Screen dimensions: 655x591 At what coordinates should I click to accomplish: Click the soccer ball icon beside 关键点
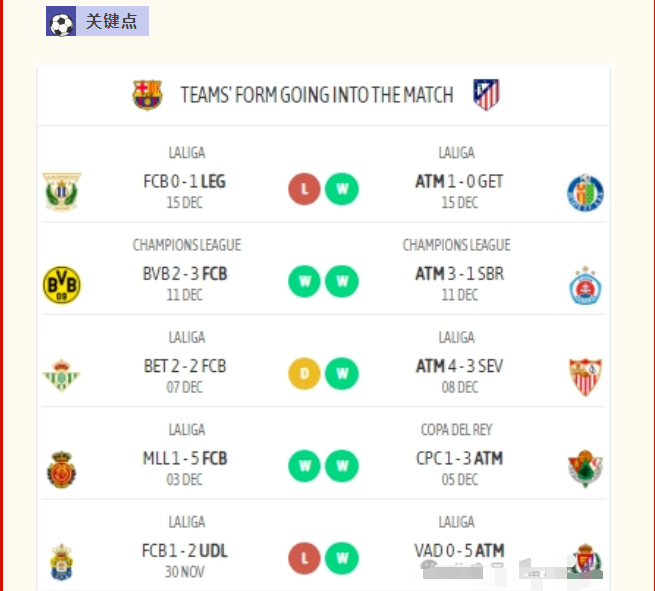(x=61, y=22)
